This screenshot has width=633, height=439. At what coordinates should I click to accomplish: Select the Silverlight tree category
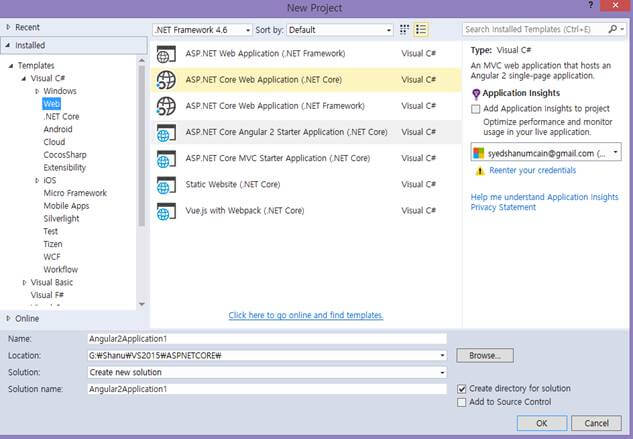(x=61, y=218)
